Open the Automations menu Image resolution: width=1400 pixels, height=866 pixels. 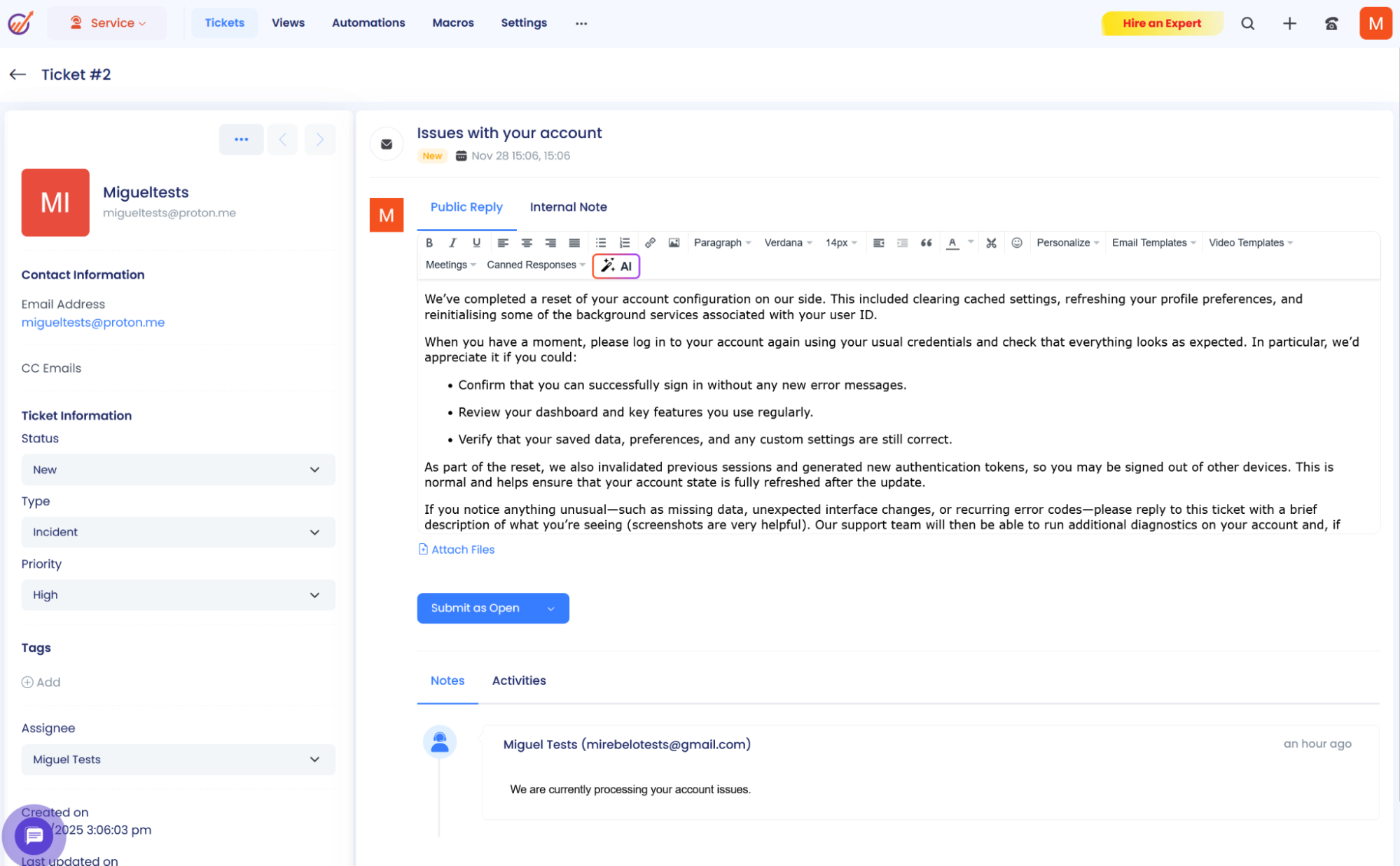pos(368,22)
